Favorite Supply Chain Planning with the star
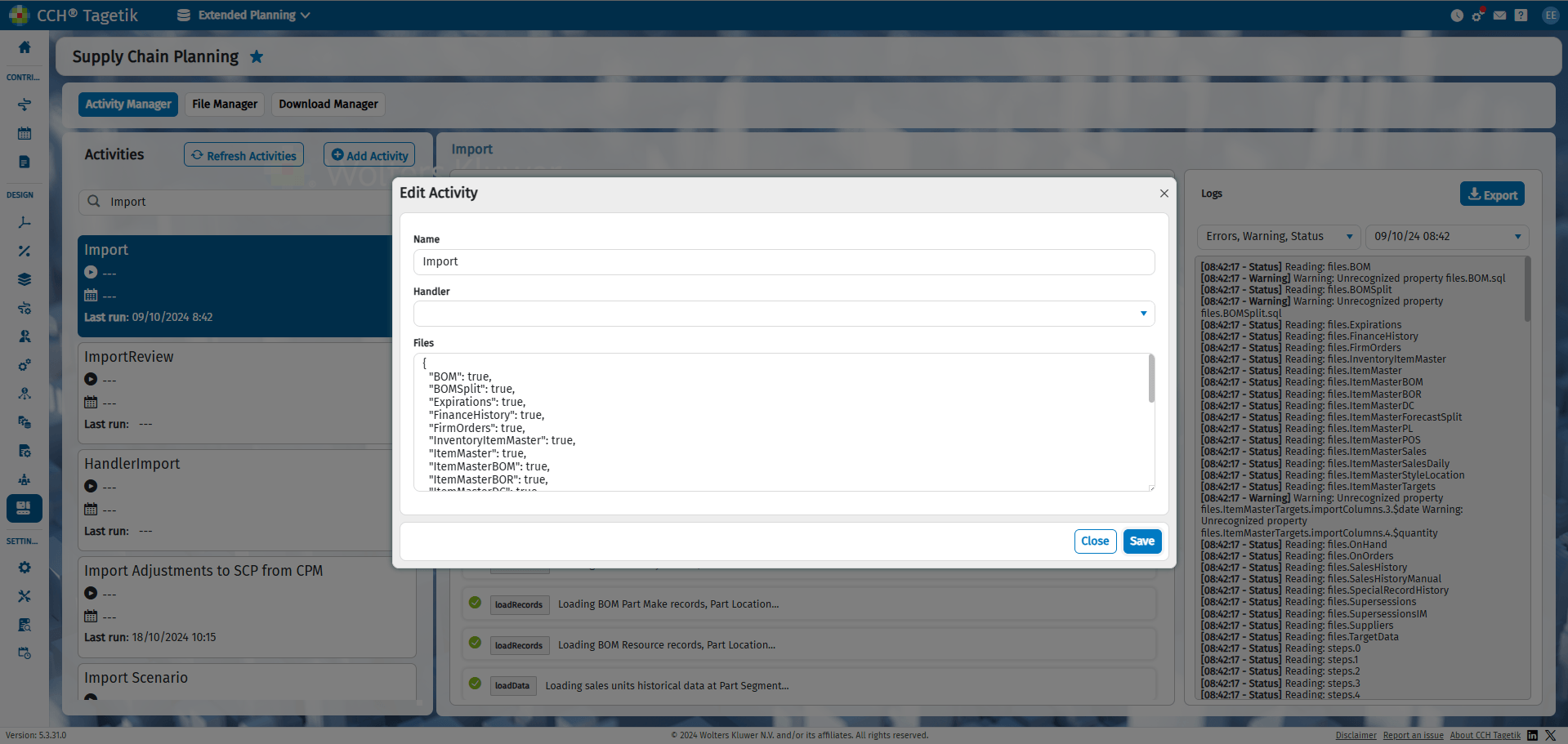1568x744 pixels. (x=257, y=56)
